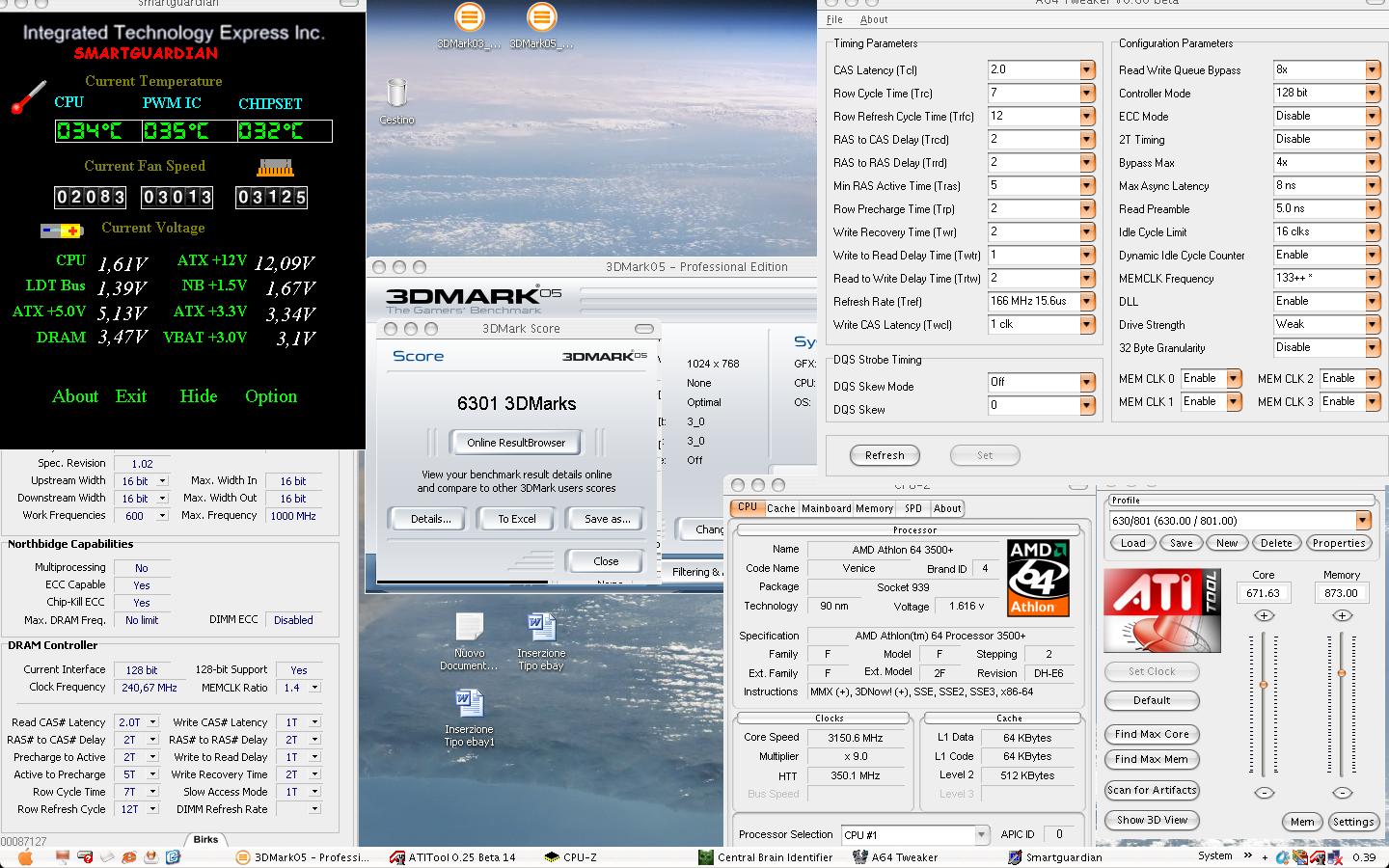The width and height of the screenshot is (1389, 868).
Task: Switch to Central Brain Identifier taskbar entry
Action: point(766,856)
